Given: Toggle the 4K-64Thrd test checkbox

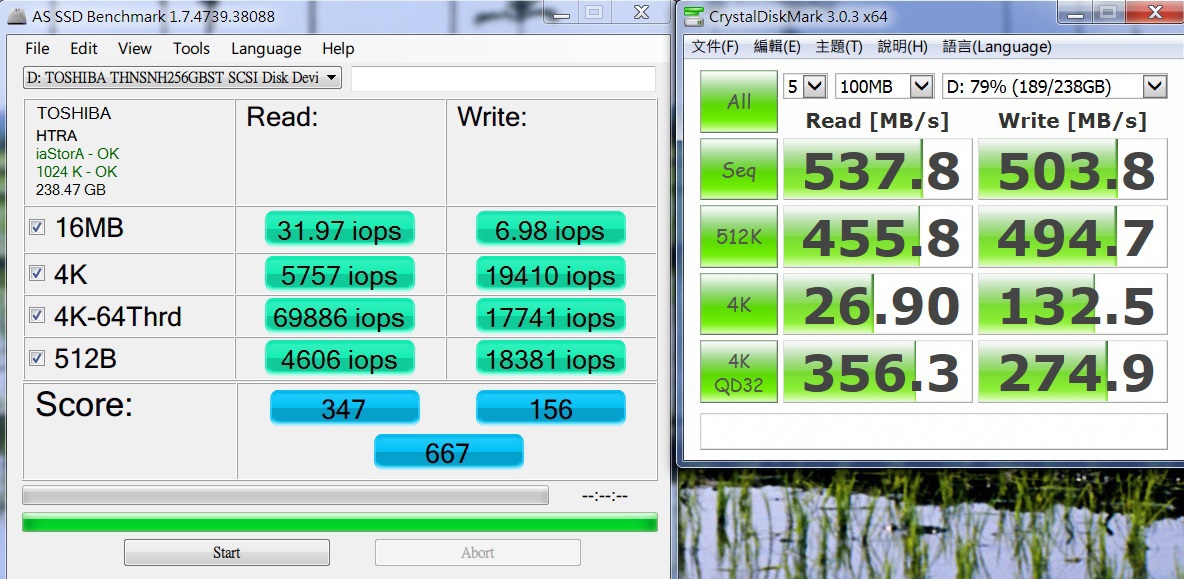Looking at the screenshot, I should point(36,316).
